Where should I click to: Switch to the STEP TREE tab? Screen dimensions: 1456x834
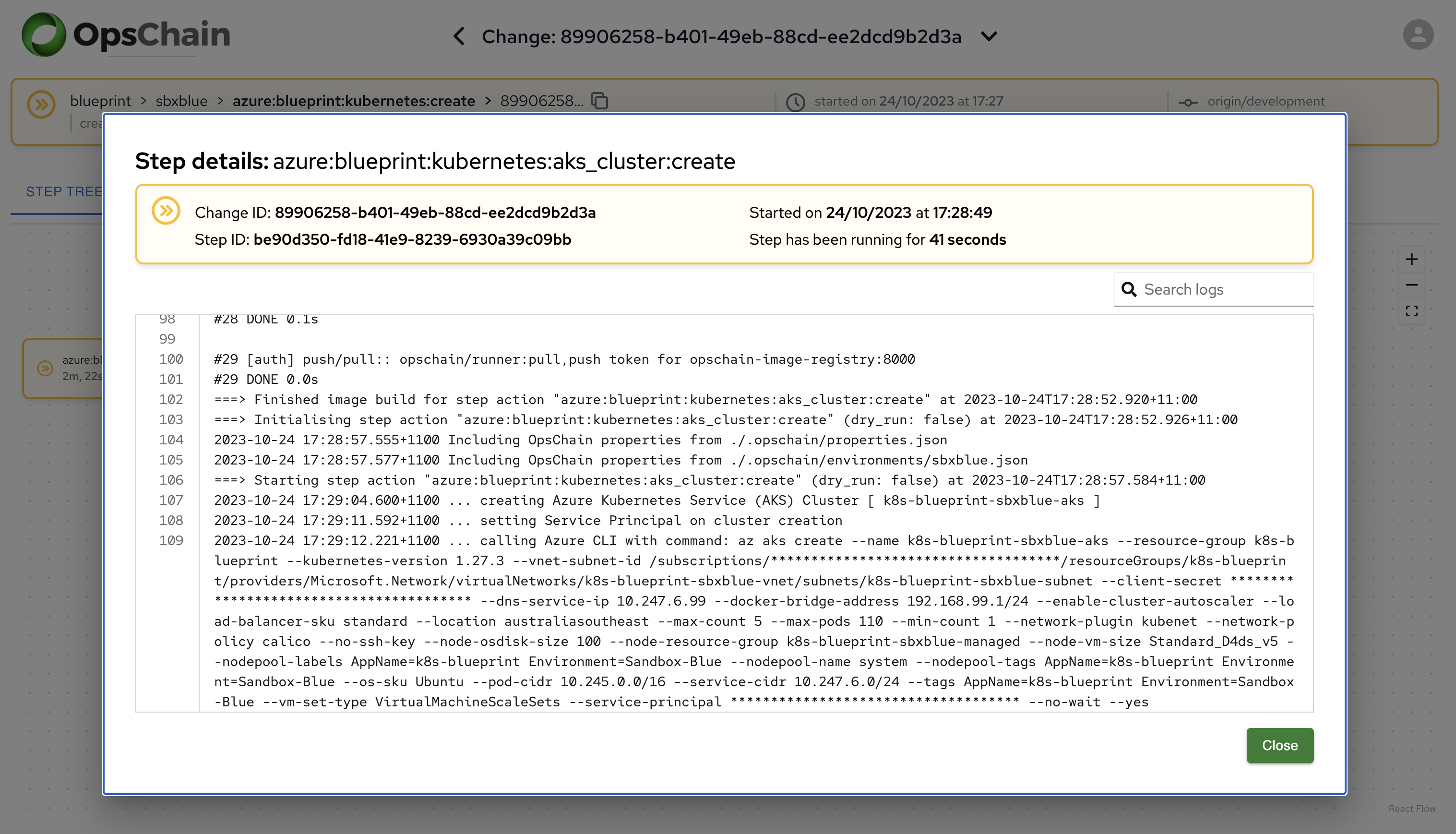(x=63, y=191)
